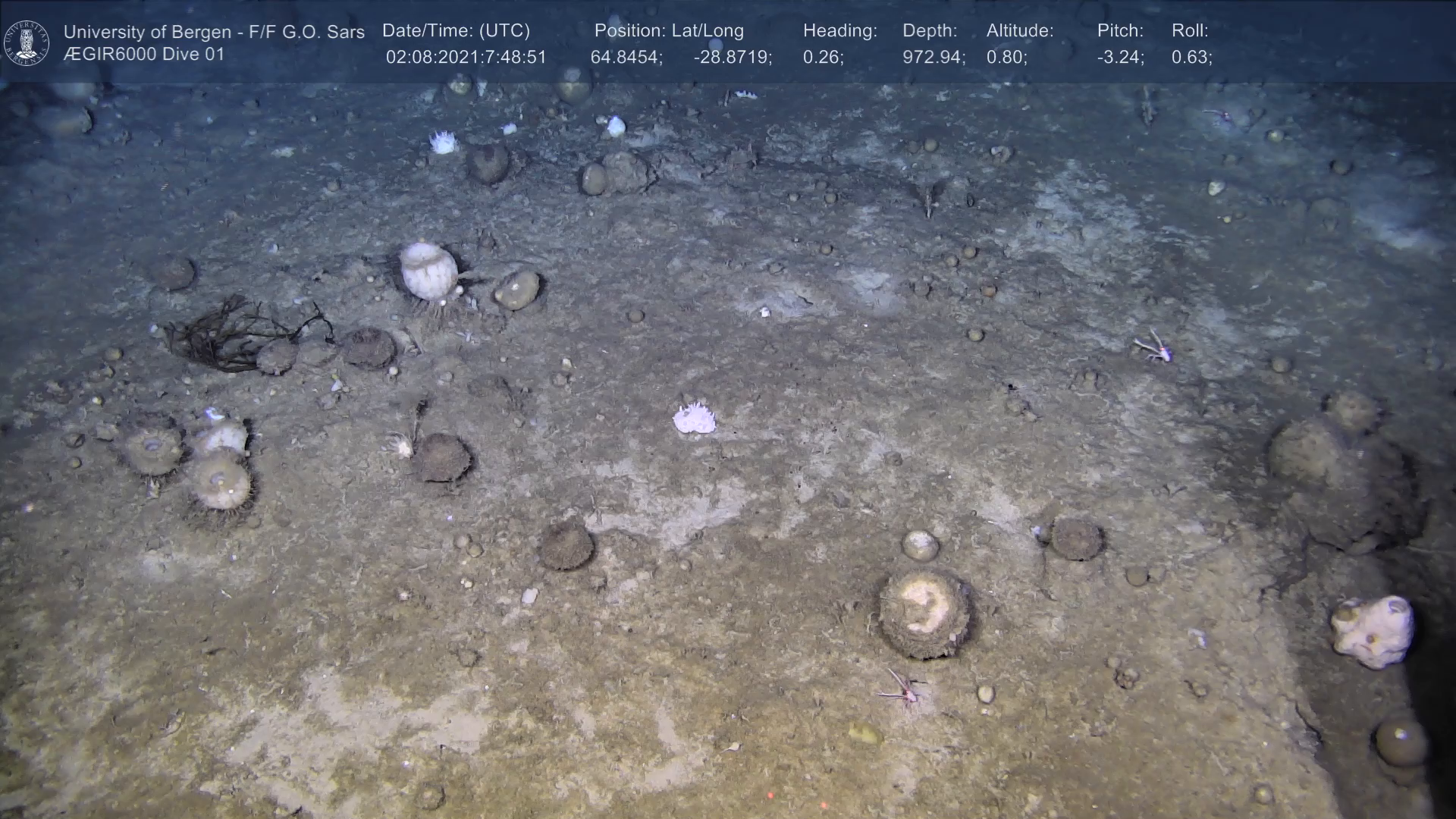Click the 'Heading:' label
Viewport: 1456px width, 819px height.
(x=839, y=31)
